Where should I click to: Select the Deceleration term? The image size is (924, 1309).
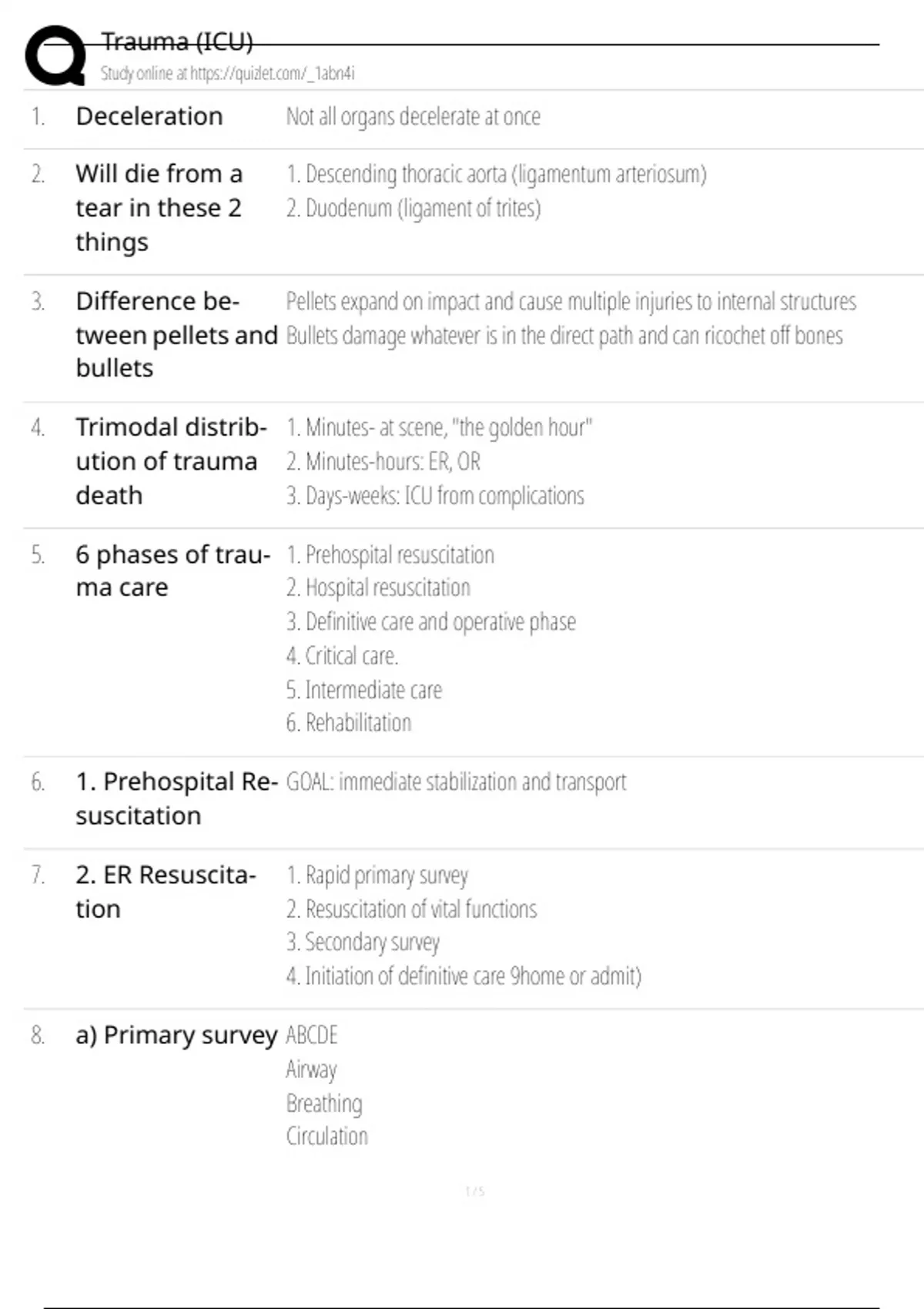point(149,116)
